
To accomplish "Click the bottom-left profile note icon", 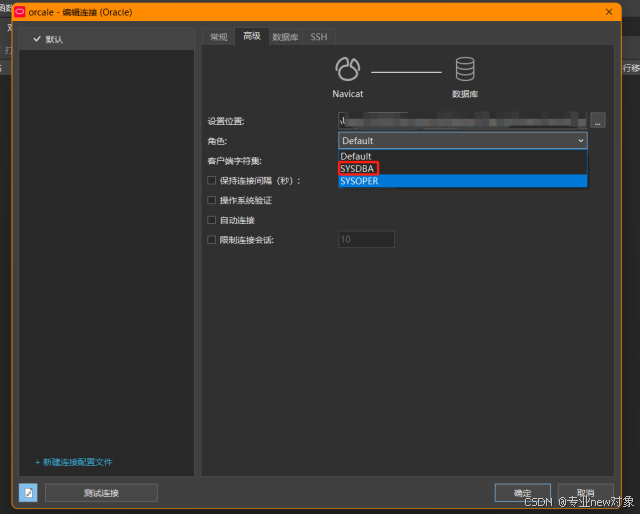I will [x=28, y=493].
